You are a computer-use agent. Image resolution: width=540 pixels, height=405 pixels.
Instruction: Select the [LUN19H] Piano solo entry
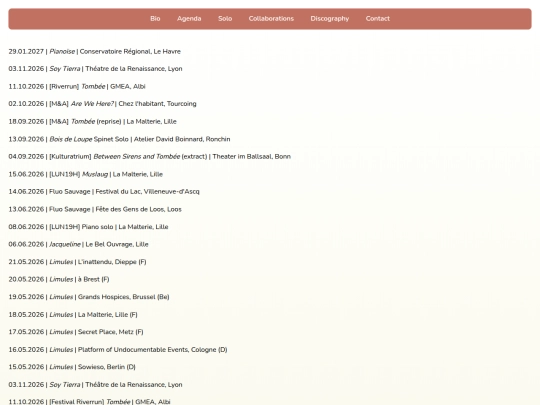pos(88,227)
